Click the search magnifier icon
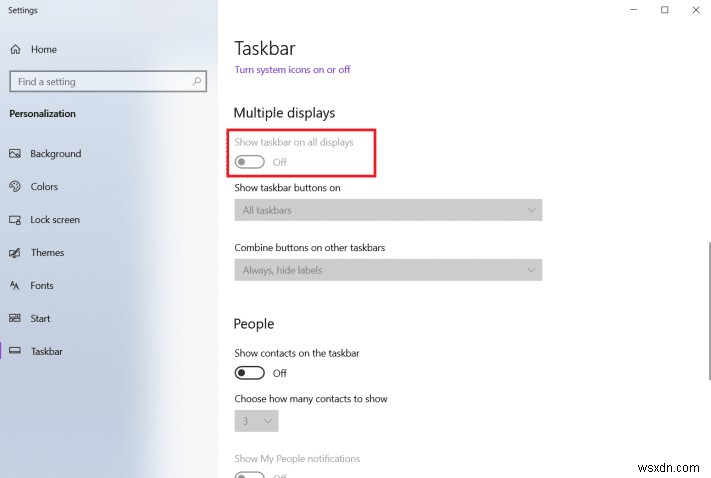This screenshot has height=478, width=711. tap(197, 82)
